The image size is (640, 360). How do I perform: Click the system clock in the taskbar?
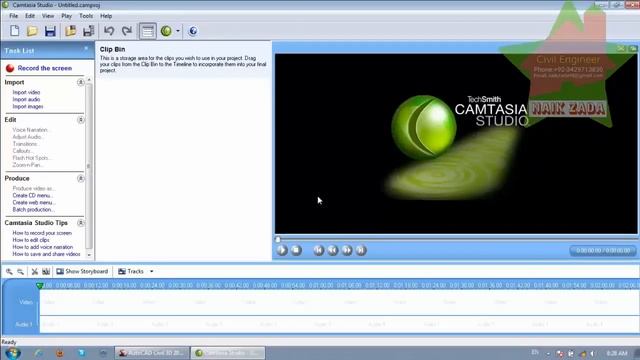[x=617, y=353]
